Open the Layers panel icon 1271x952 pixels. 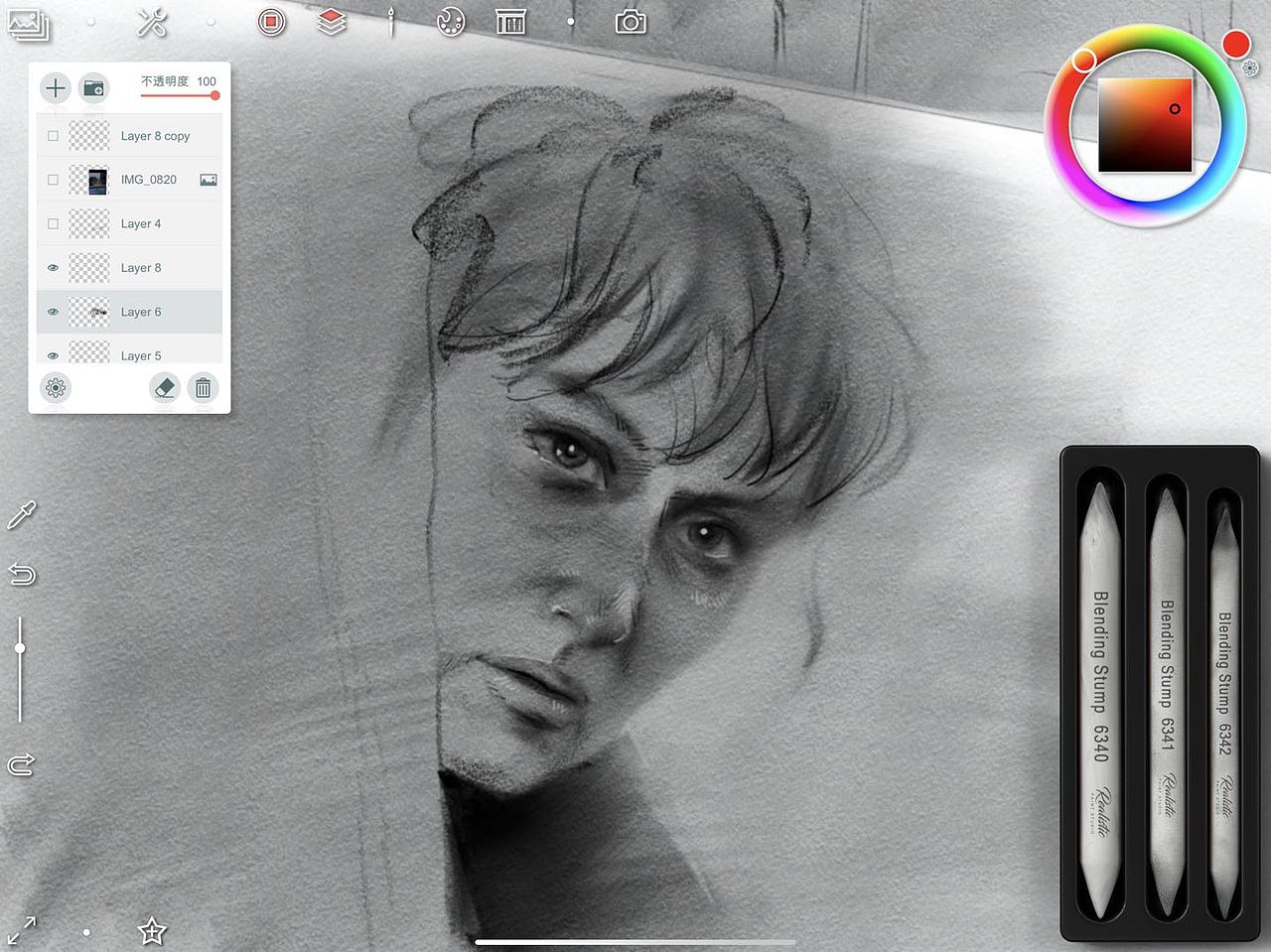pyautogui.click(x=331, y=20)
